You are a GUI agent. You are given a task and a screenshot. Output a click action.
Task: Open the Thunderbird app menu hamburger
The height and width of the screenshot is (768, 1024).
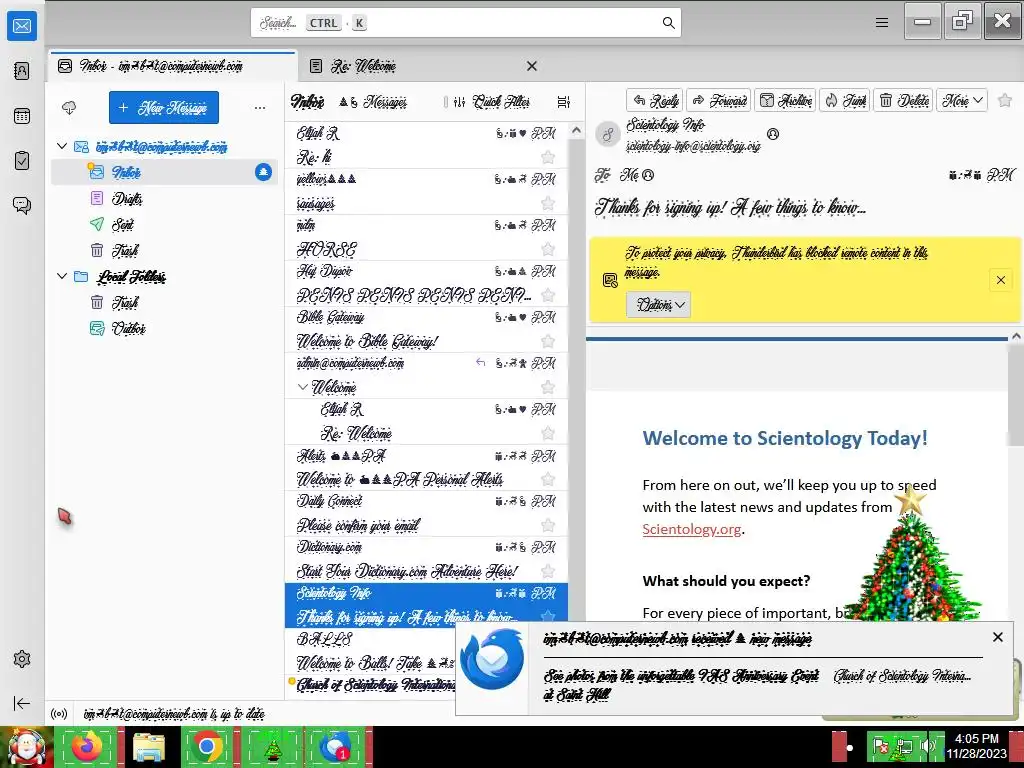(882, 23)
